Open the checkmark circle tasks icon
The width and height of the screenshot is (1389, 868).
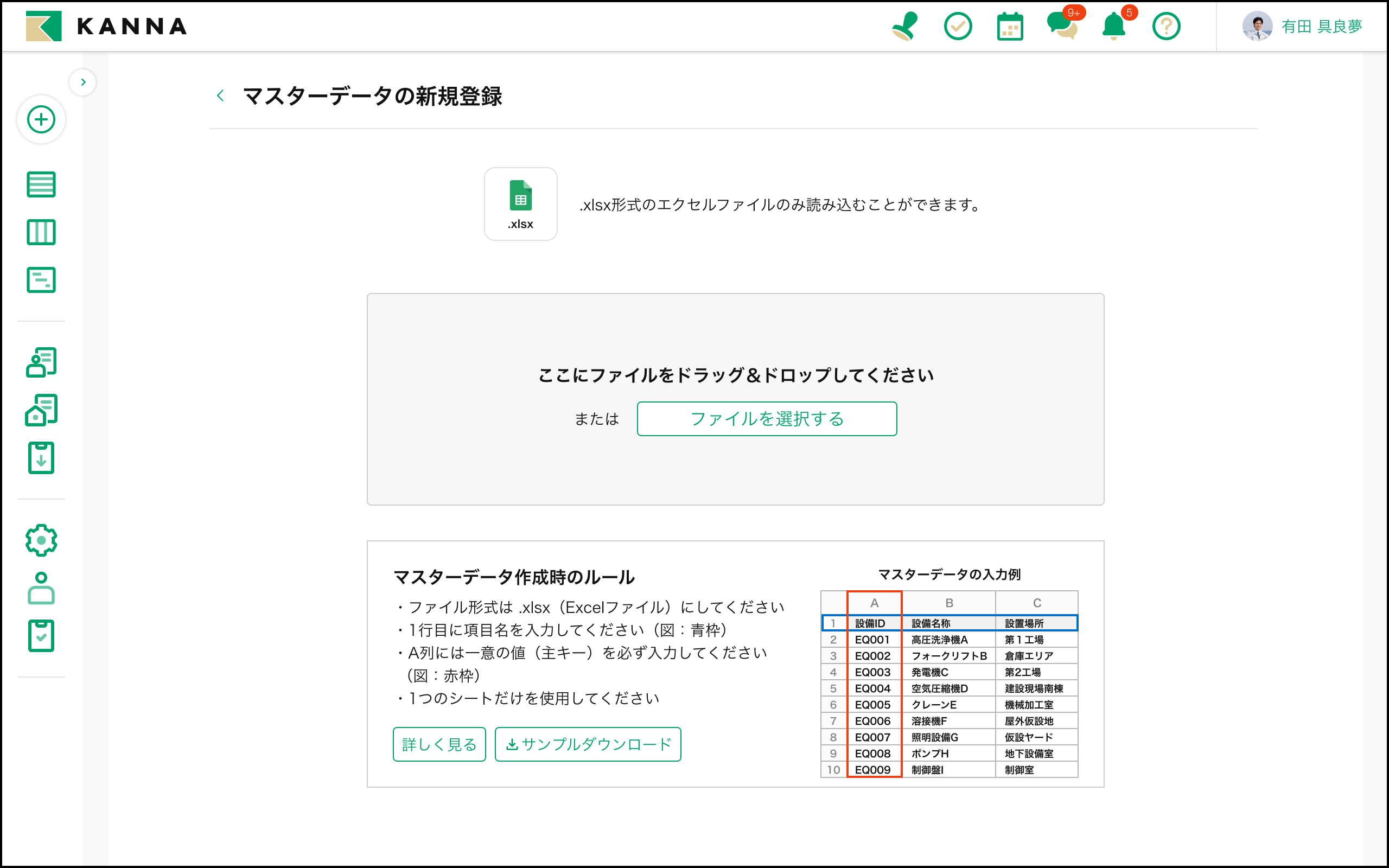957,27
